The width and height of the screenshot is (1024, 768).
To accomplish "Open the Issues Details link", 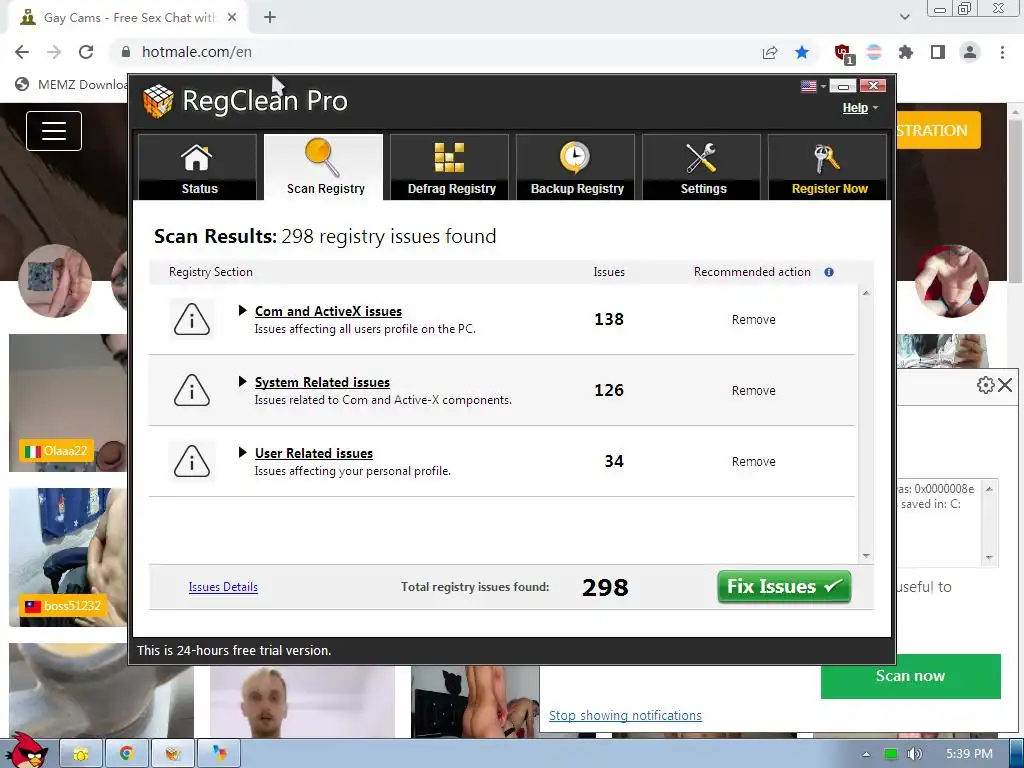I will (x=223, y=587).
